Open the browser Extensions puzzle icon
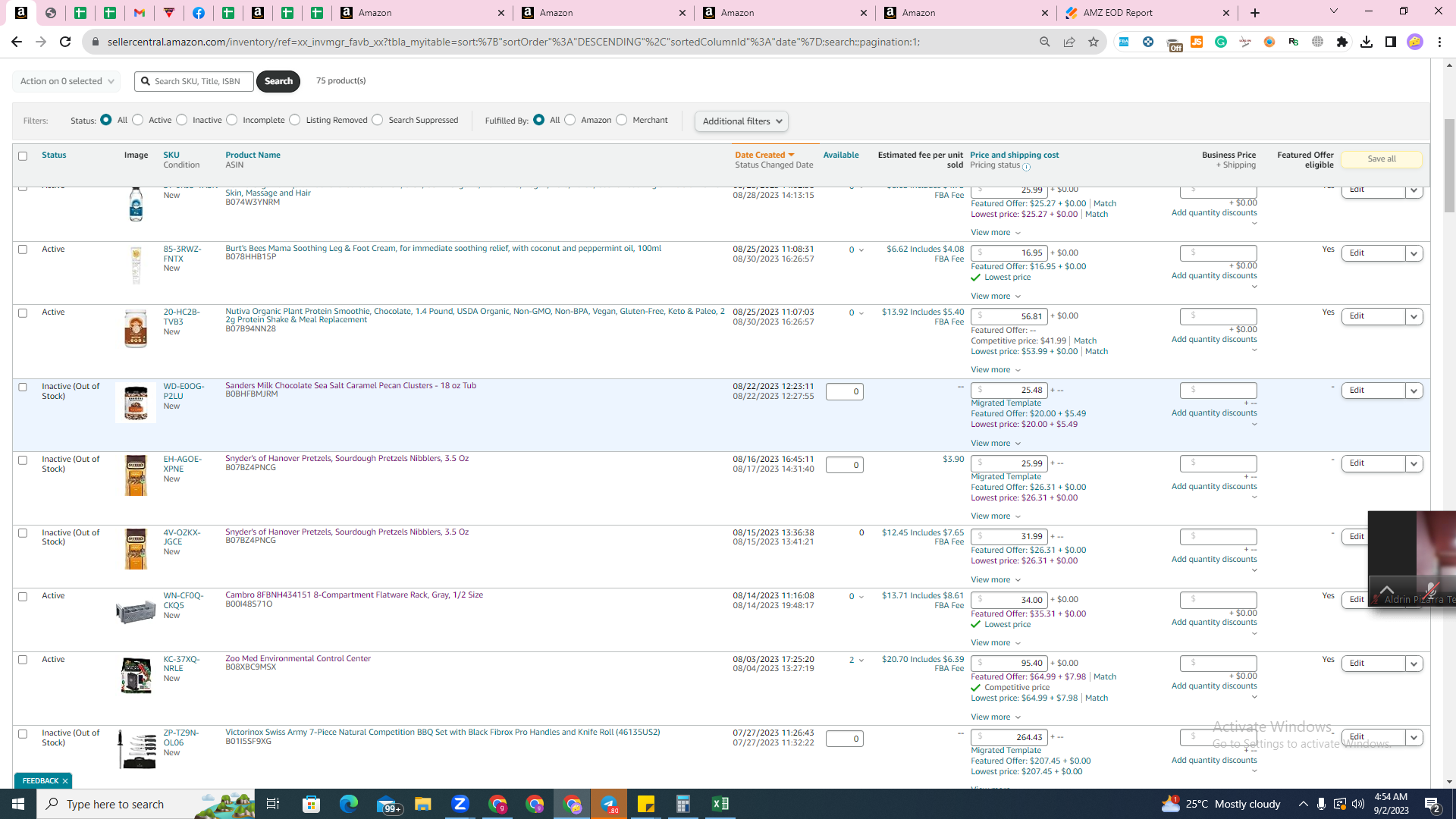 tap(1342, 42)
